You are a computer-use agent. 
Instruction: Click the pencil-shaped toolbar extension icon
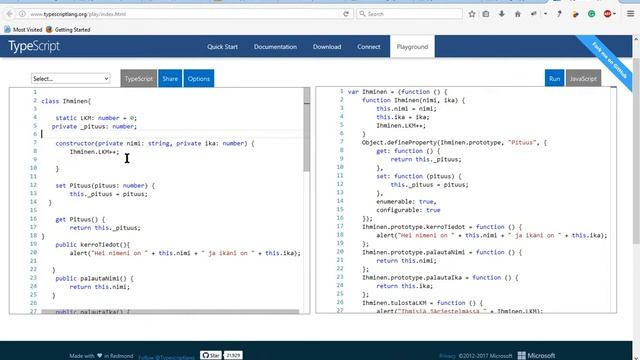559,14
